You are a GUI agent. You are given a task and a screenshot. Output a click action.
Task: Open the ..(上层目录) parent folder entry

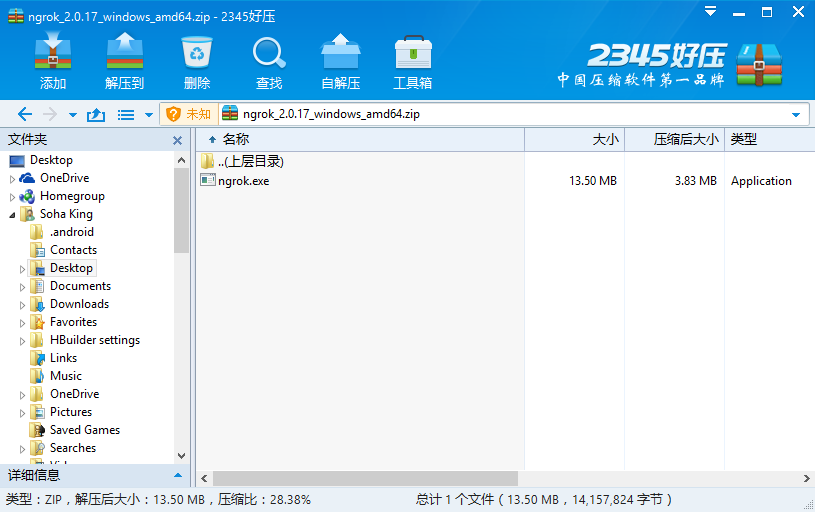[x=242, y=161]
